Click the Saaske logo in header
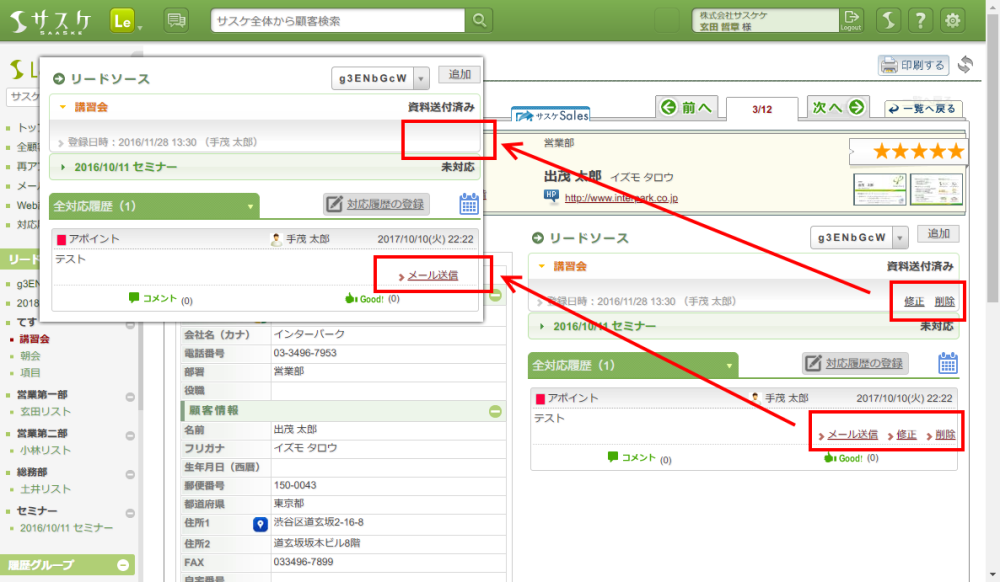The width and height of the screenshot is (1000, 582). 51,21
